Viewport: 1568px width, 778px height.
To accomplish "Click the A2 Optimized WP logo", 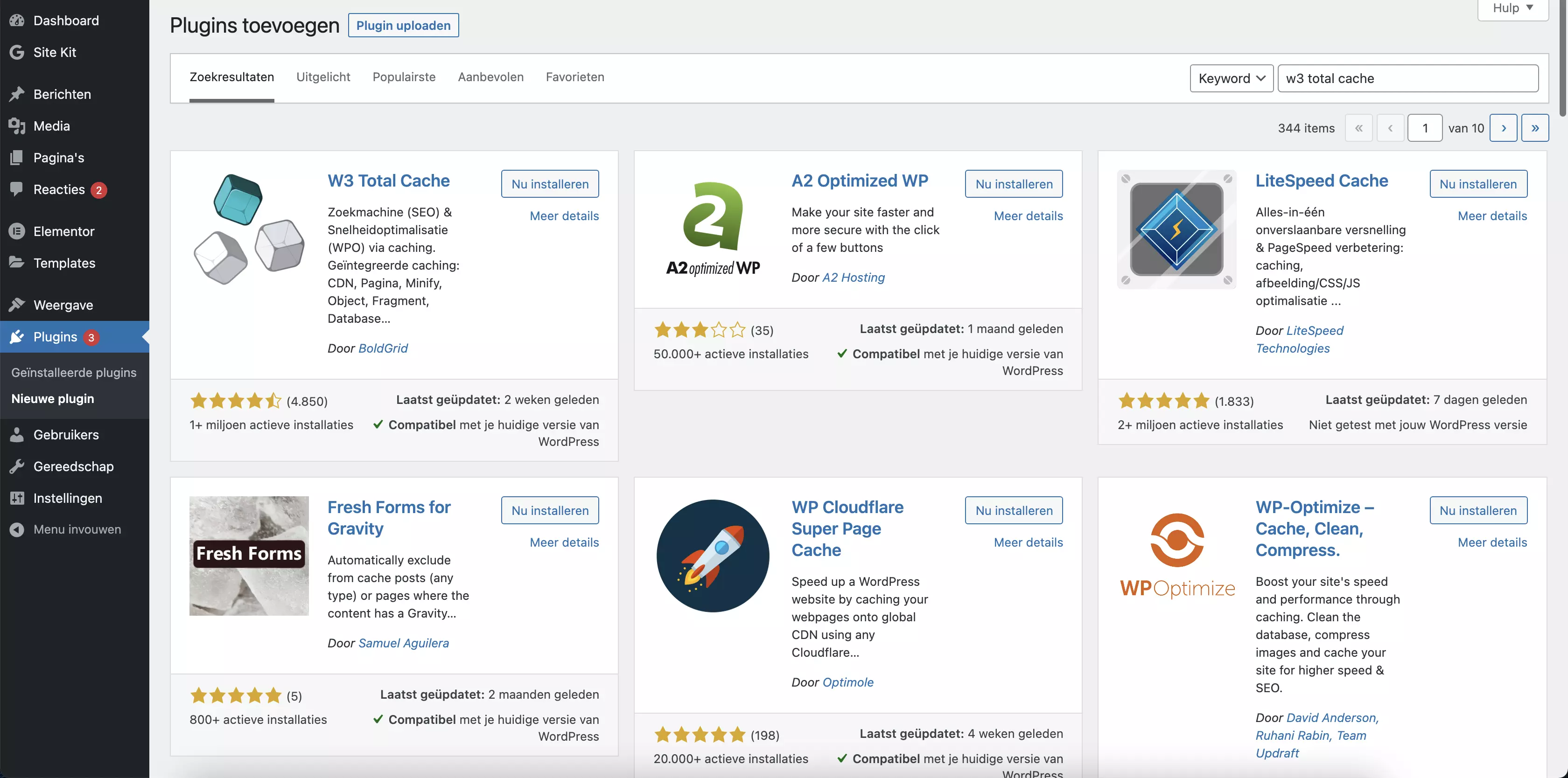I will pyautogui.click(x=713, y=229).
